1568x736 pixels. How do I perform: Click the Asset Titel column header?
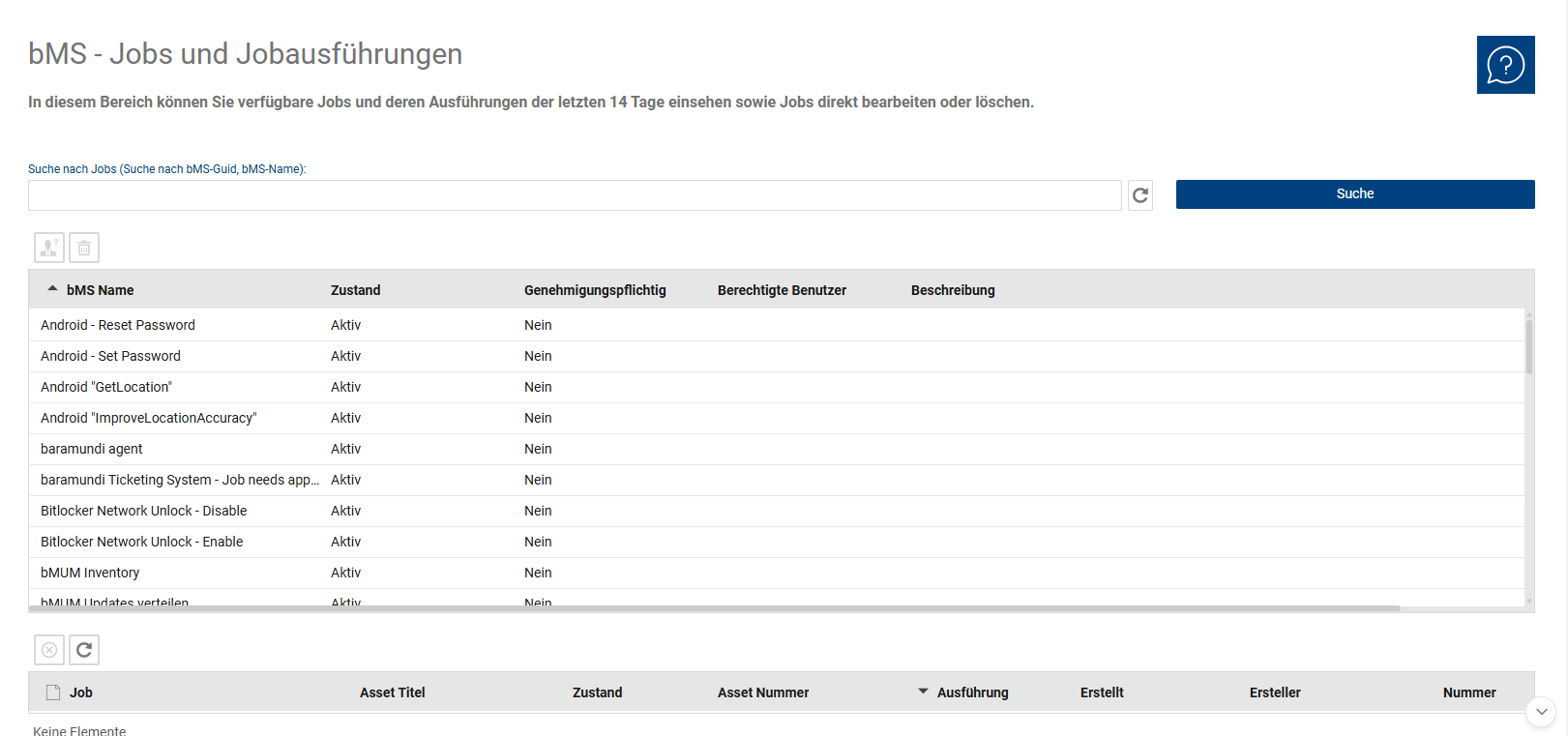point(392,692)
